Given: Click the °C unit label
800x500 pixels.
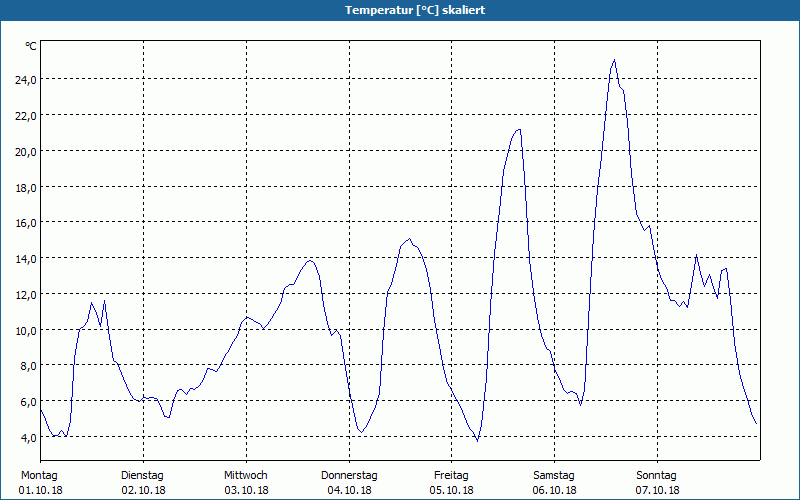Looking at the screenshot, I should (31, 46).
